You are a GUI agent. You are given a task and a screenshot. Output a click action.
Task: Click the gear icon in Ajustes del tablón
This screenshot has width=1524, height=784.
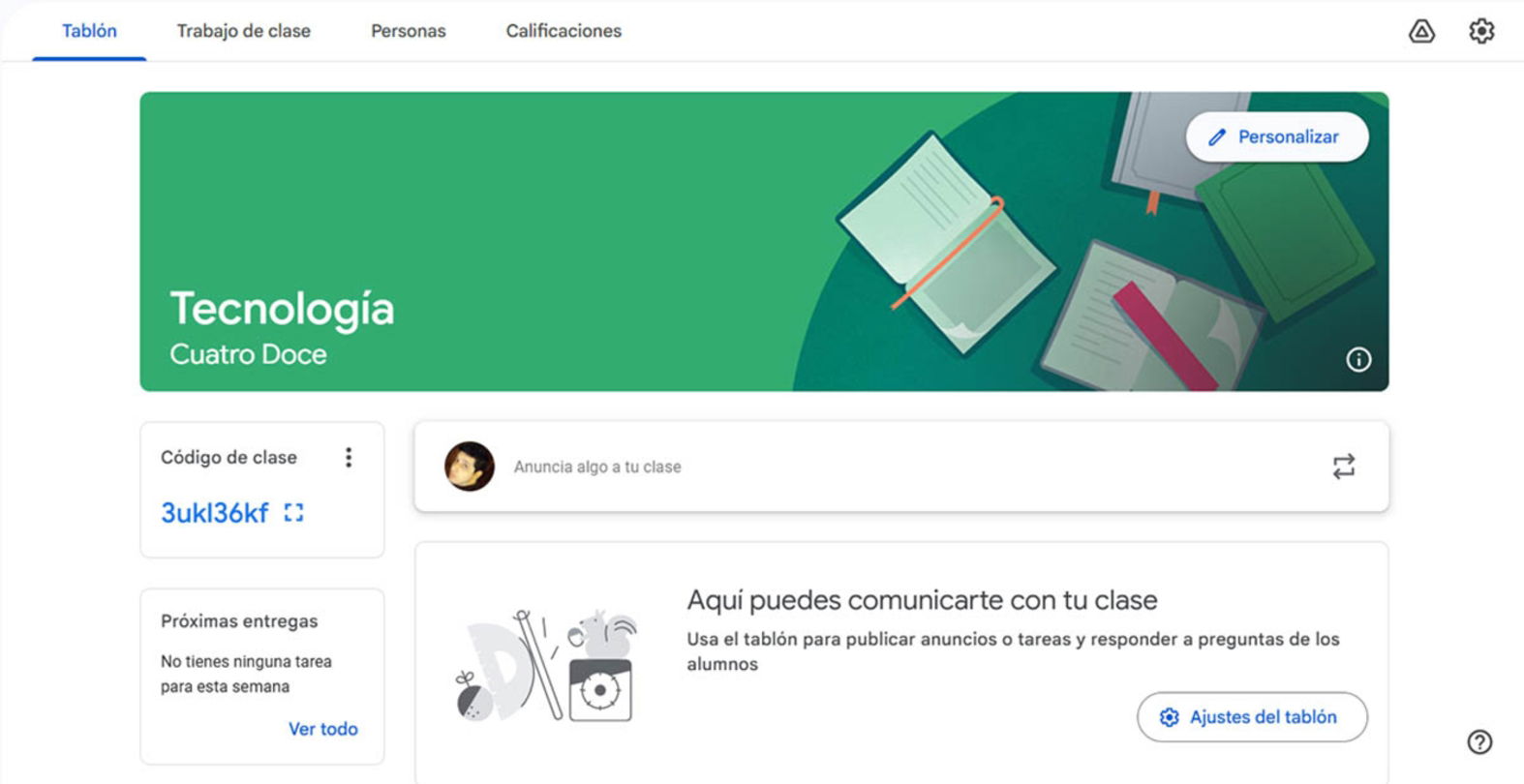click(x=1170, y=717)
